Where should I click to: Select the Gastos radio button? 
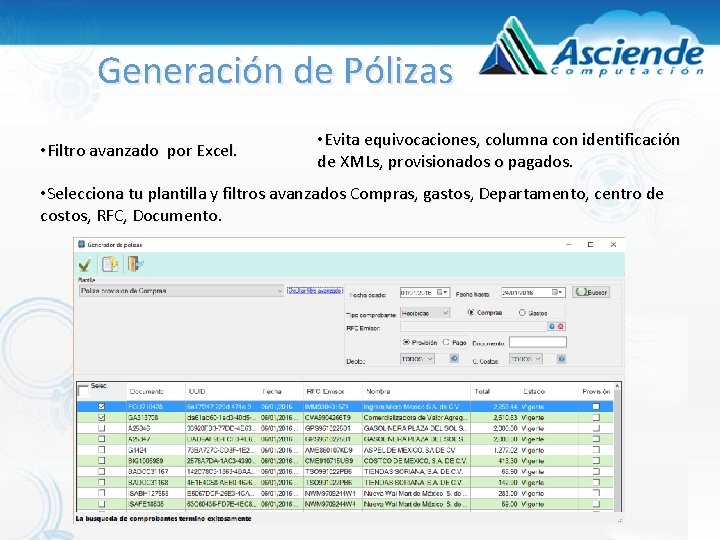pyautogui.click(x=522, y=313)
